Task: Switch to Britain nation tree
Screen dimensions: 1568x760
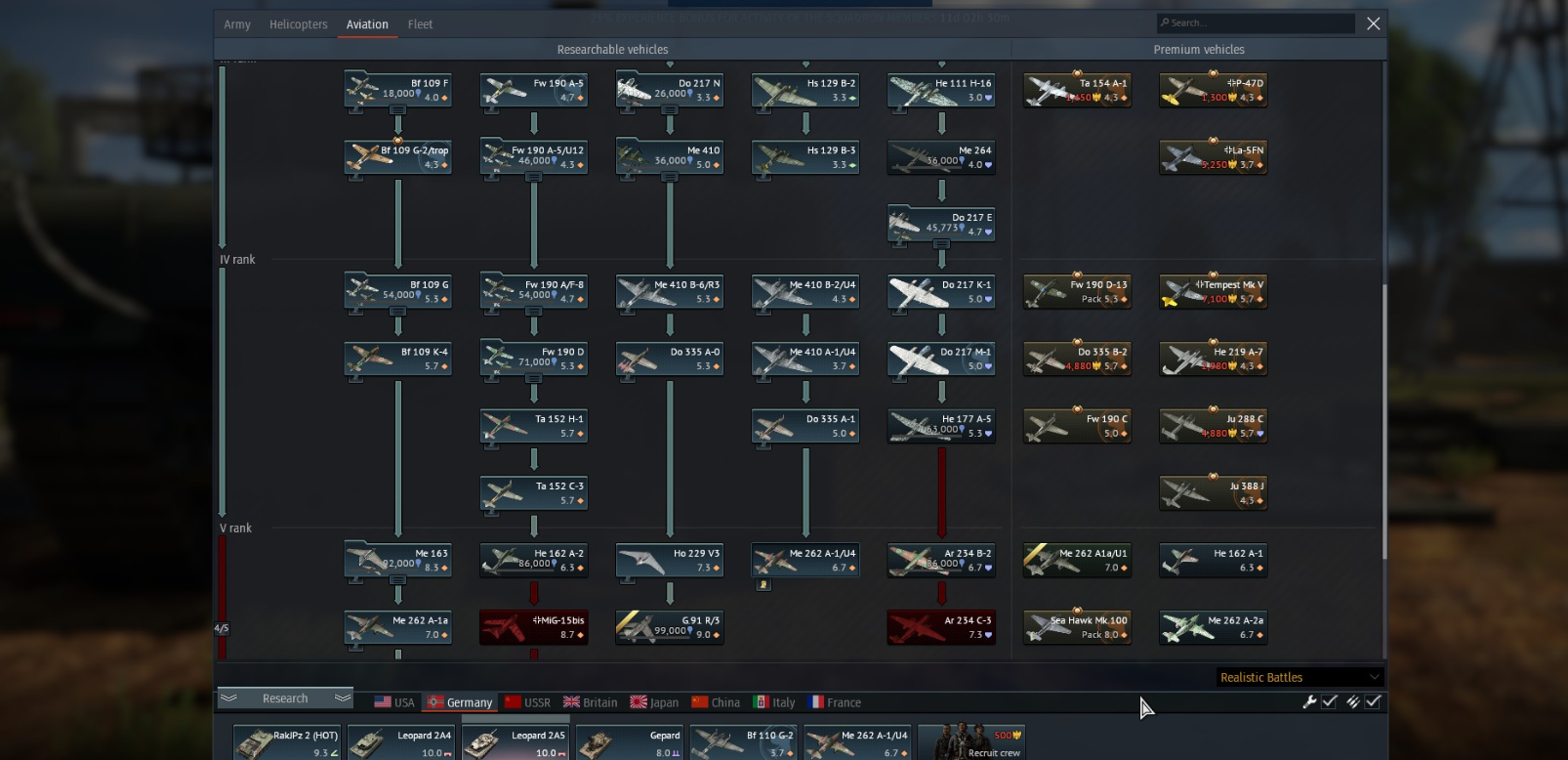Action: click(x=591, y=702)
